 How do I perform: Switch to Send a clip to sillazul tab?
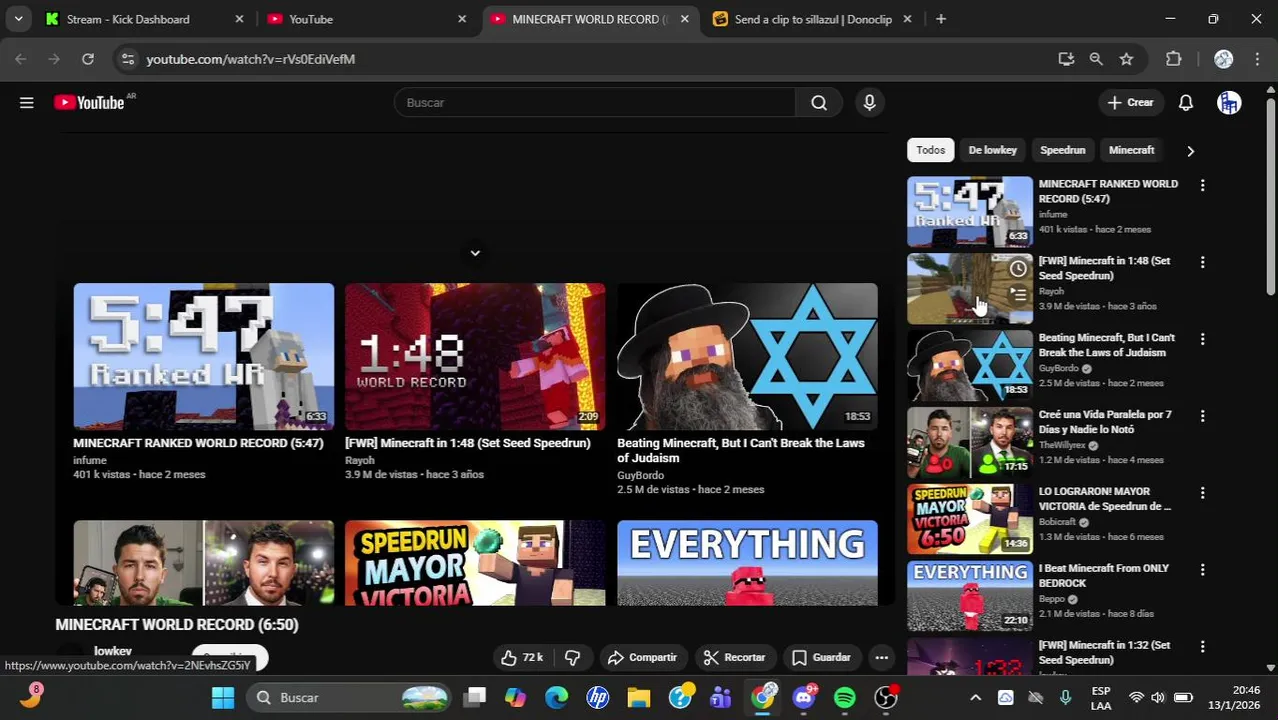(812, 19)
